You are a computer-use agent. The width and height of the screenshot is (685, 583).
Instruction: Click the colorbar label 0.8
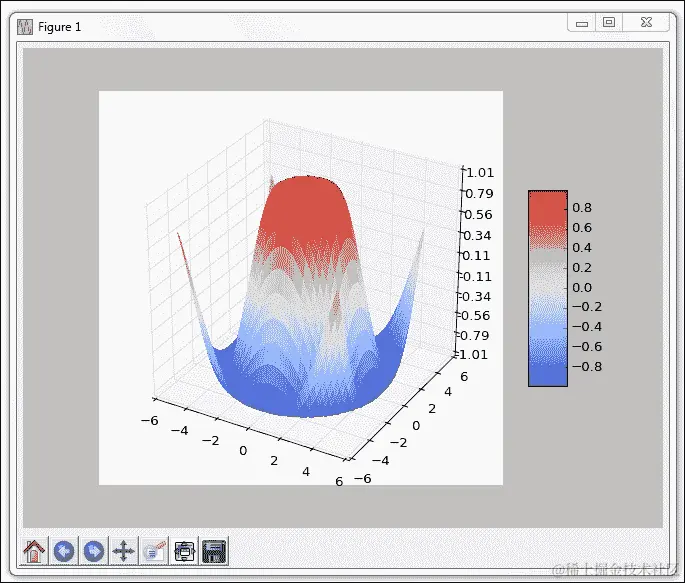pos(582,207)
